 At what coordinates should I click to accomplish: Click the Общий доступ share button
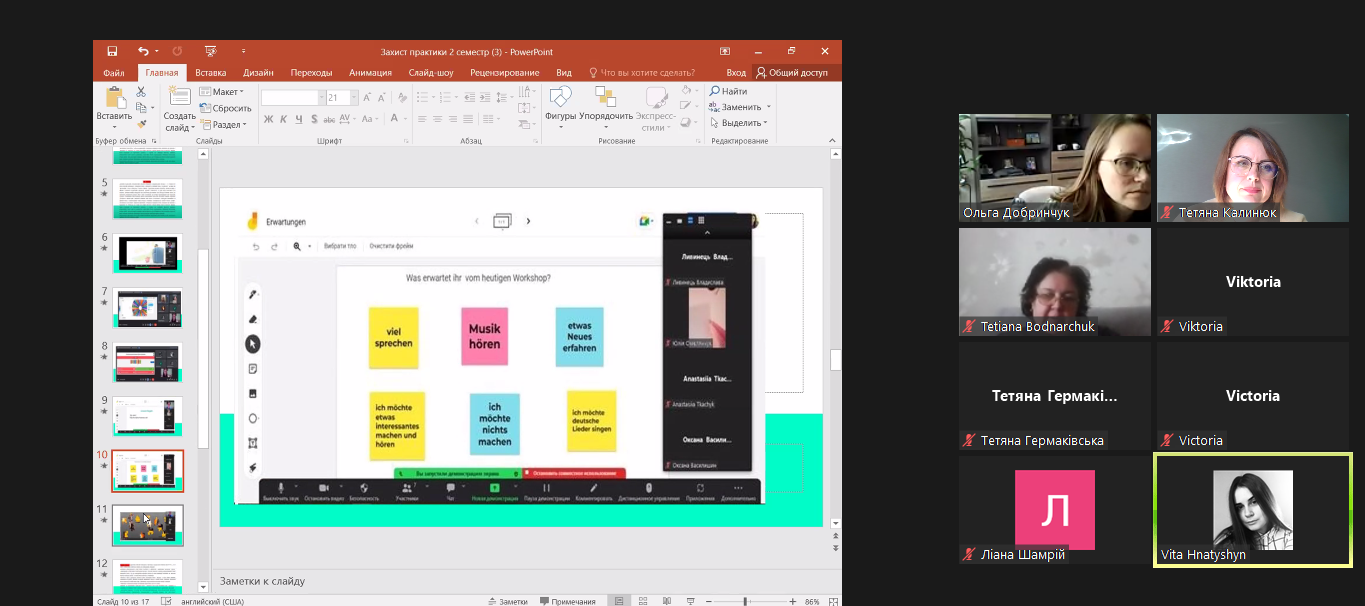791,72
